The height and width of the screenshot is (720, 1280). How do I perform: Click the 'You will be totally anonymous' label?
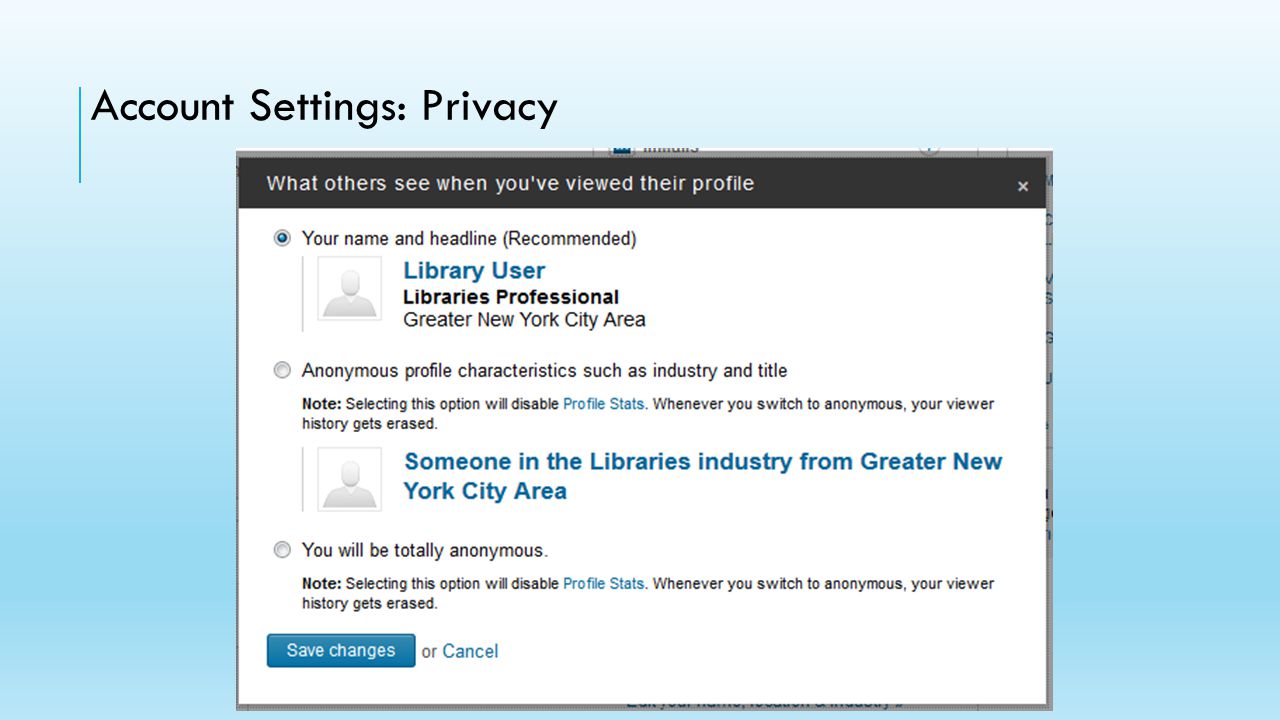[x=425, y=551]
